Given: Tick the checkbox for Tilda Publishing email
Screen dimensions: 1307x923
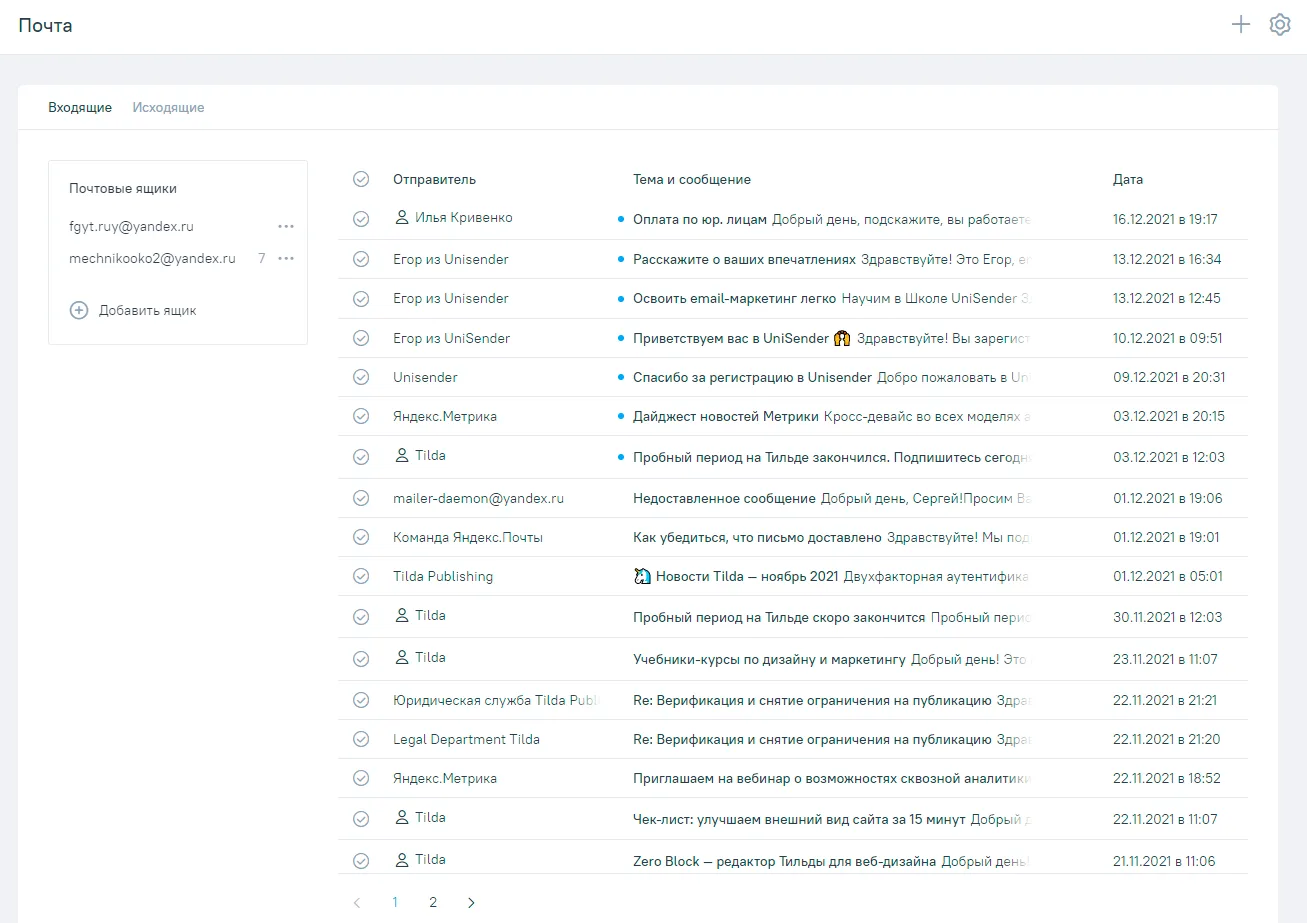Looking at the screenshot, I should [x=361, y=576].
